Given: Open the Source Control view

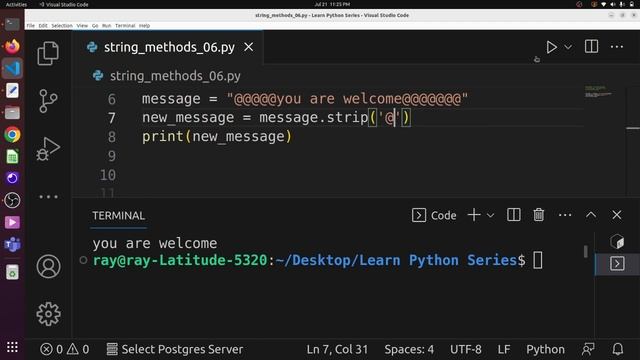Looking at the screenshot, I should (48, 101).
